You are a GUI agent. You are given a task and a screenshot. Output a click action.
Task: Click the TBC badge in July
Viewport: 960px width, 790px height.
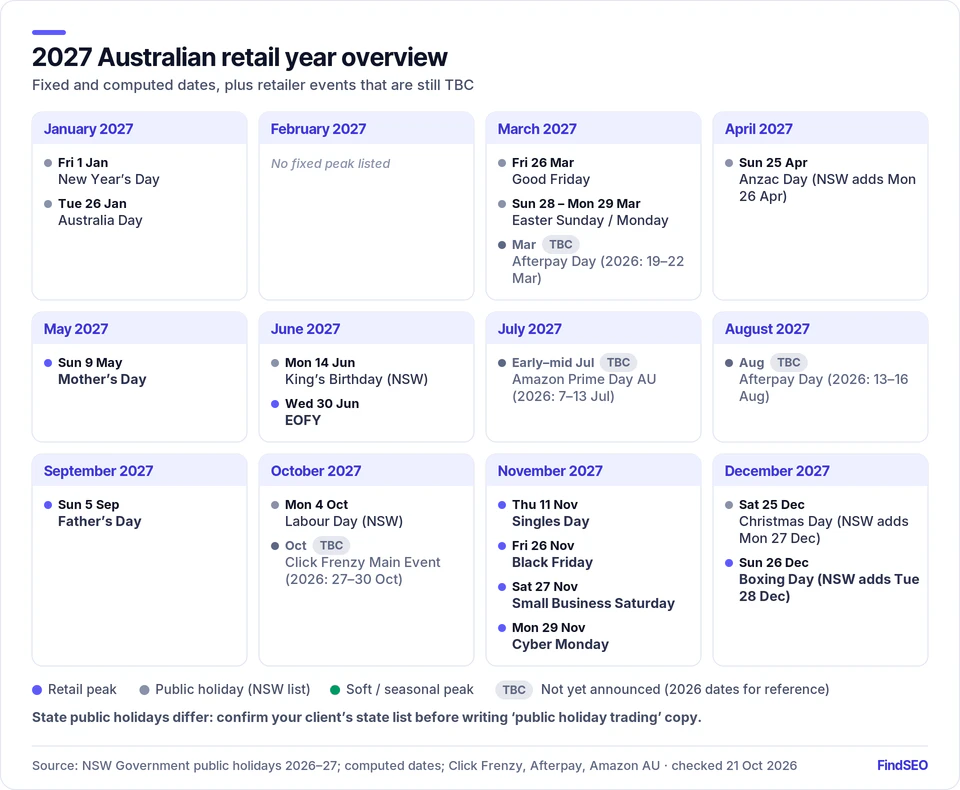[618, 363]
